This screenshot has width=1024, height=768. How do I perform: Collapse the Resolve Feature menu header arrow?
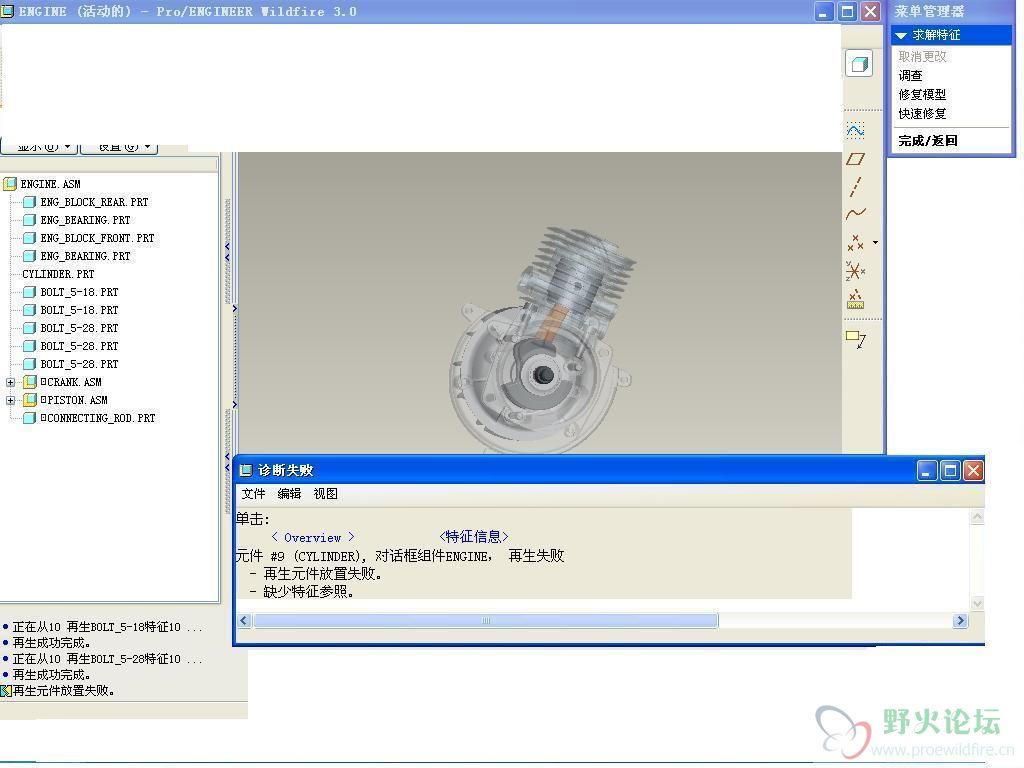point(901,35)
